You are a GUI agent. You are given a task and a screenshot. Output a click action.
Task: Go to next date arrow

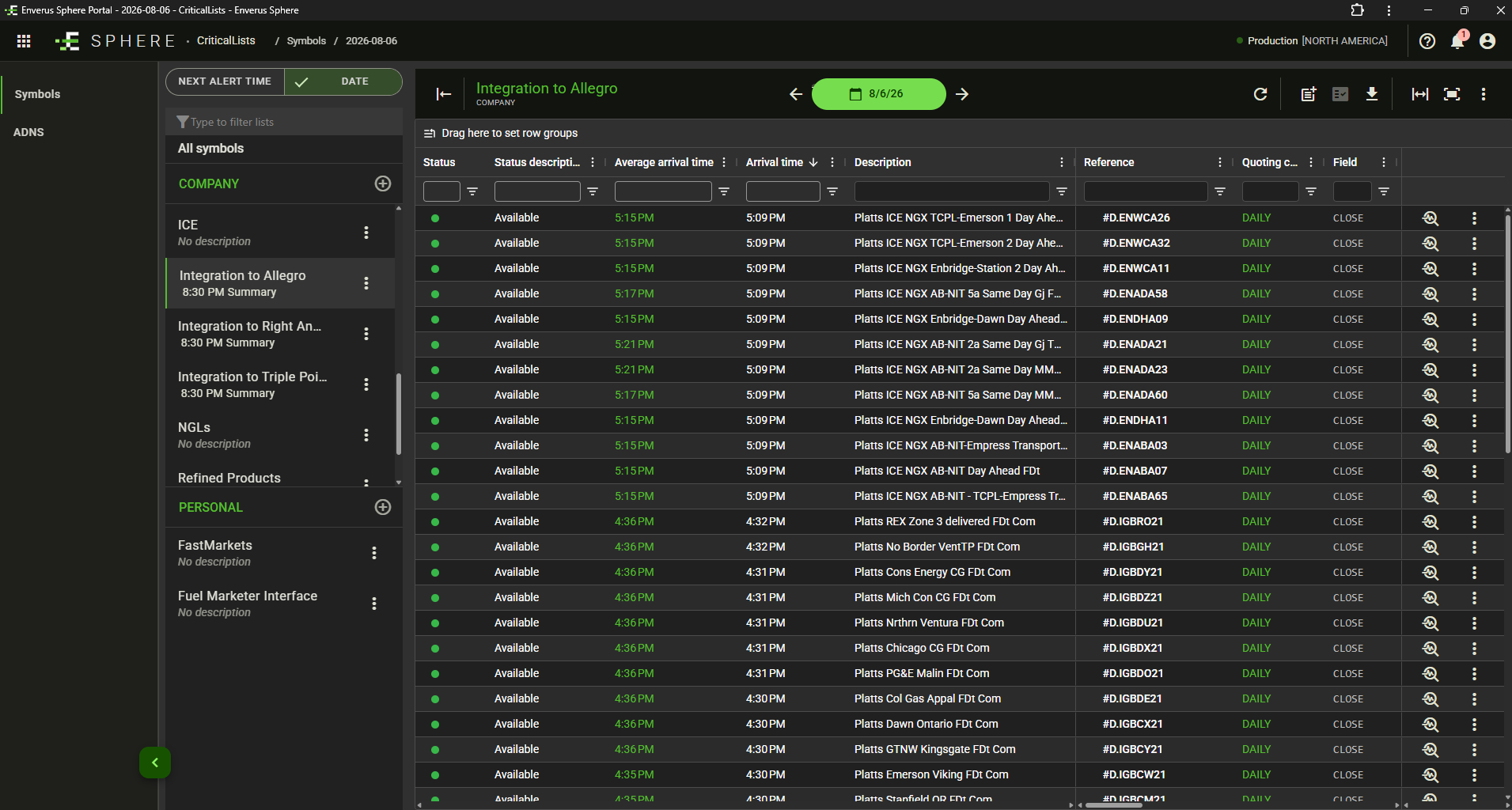pos(962,94)
